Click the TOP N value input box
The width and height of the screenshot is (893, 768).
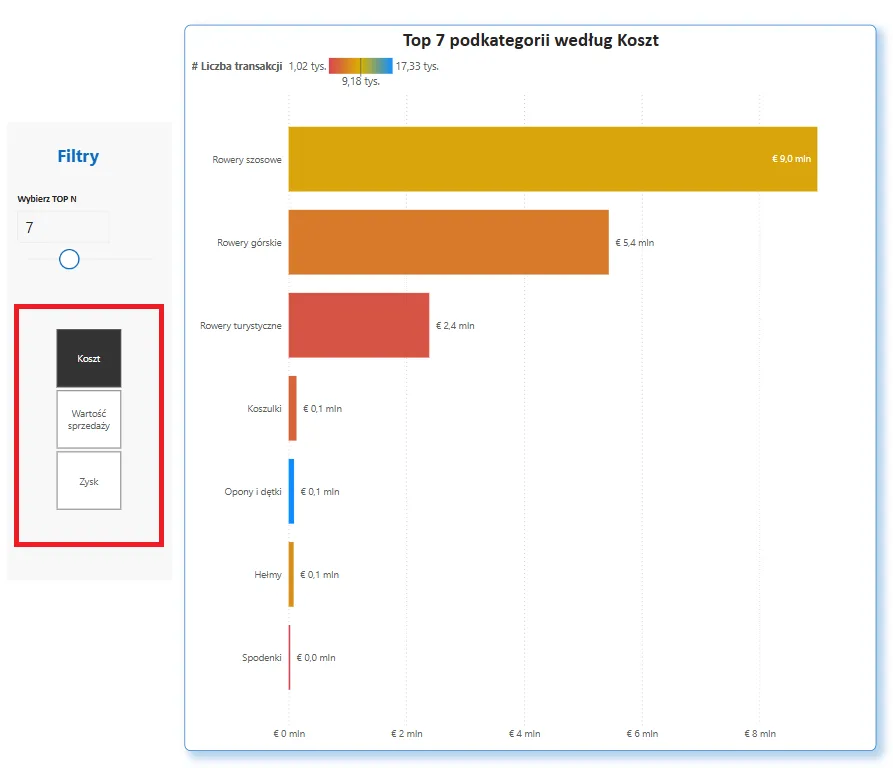point(63,228)
